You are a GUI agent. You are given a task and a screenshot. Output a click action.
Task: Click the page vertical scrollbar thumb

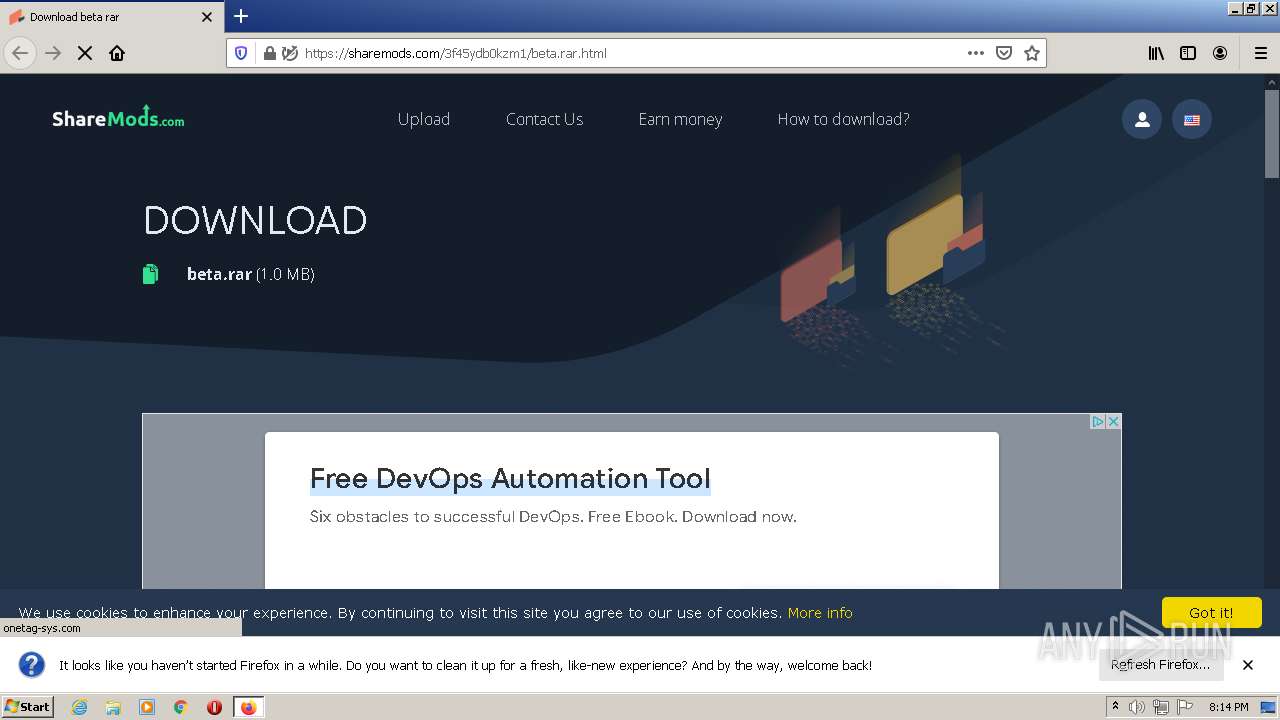point(1272,134)
